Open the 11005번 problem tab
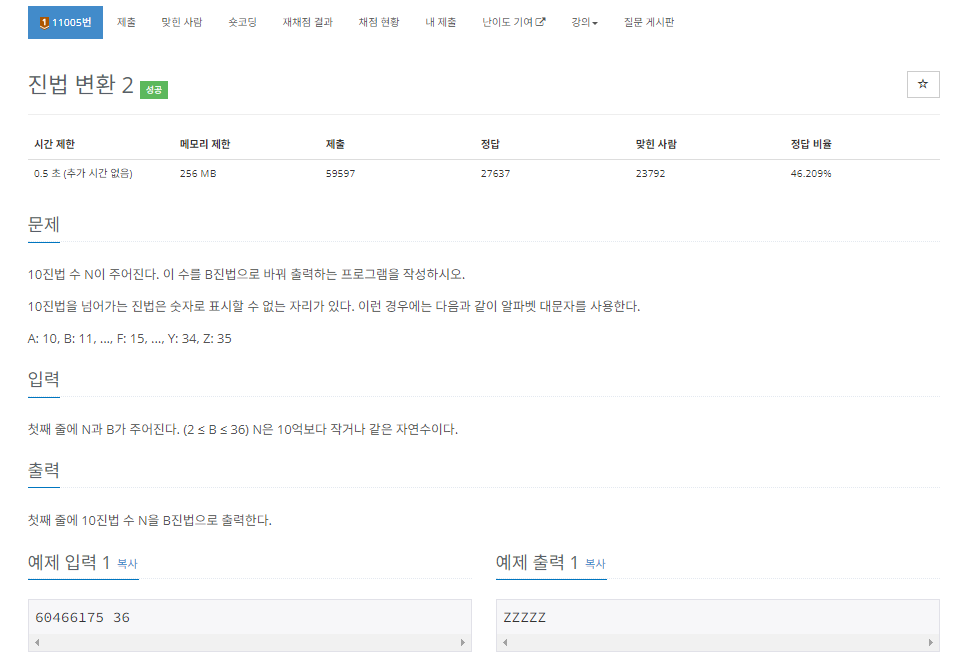 (65, 22)
